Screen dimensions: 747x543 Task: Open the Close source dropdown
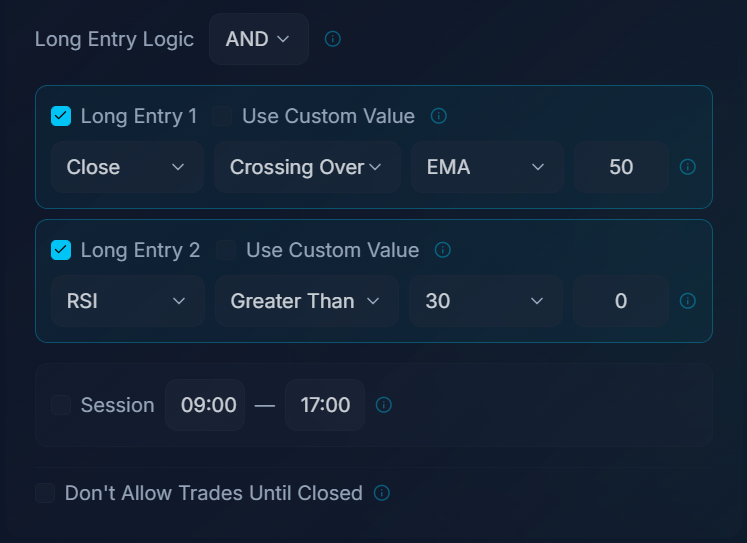click(126, 167)
